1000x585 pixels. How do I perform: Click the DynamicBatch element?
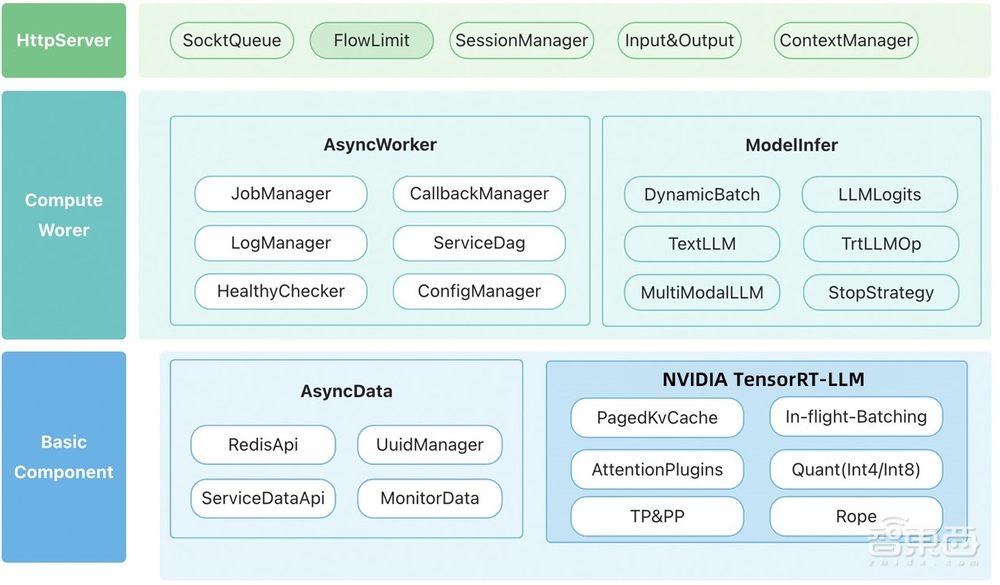point(701,194)
